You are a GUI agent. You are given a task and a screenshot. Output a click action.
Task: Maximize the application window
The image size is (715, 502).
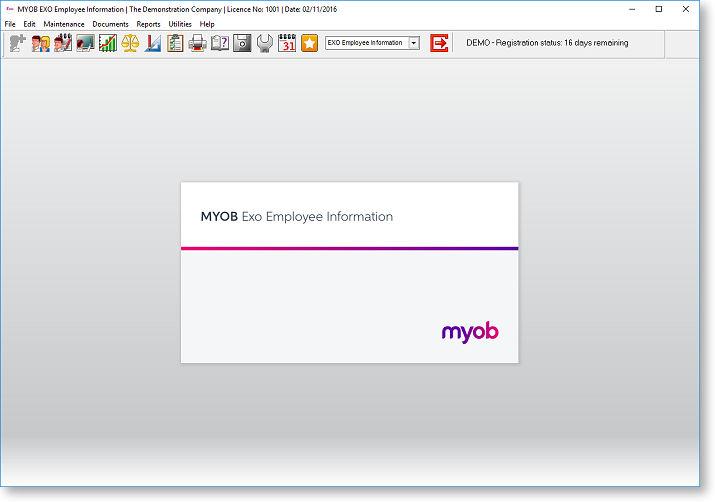point(658,9)
